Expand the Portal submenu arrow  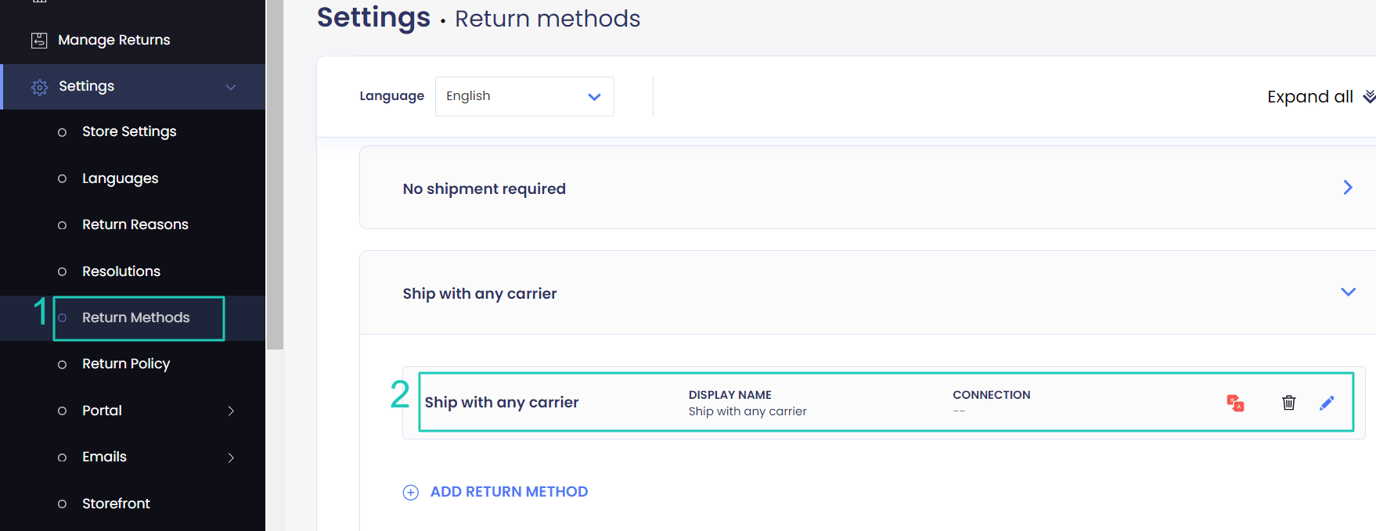coord(231,411)
